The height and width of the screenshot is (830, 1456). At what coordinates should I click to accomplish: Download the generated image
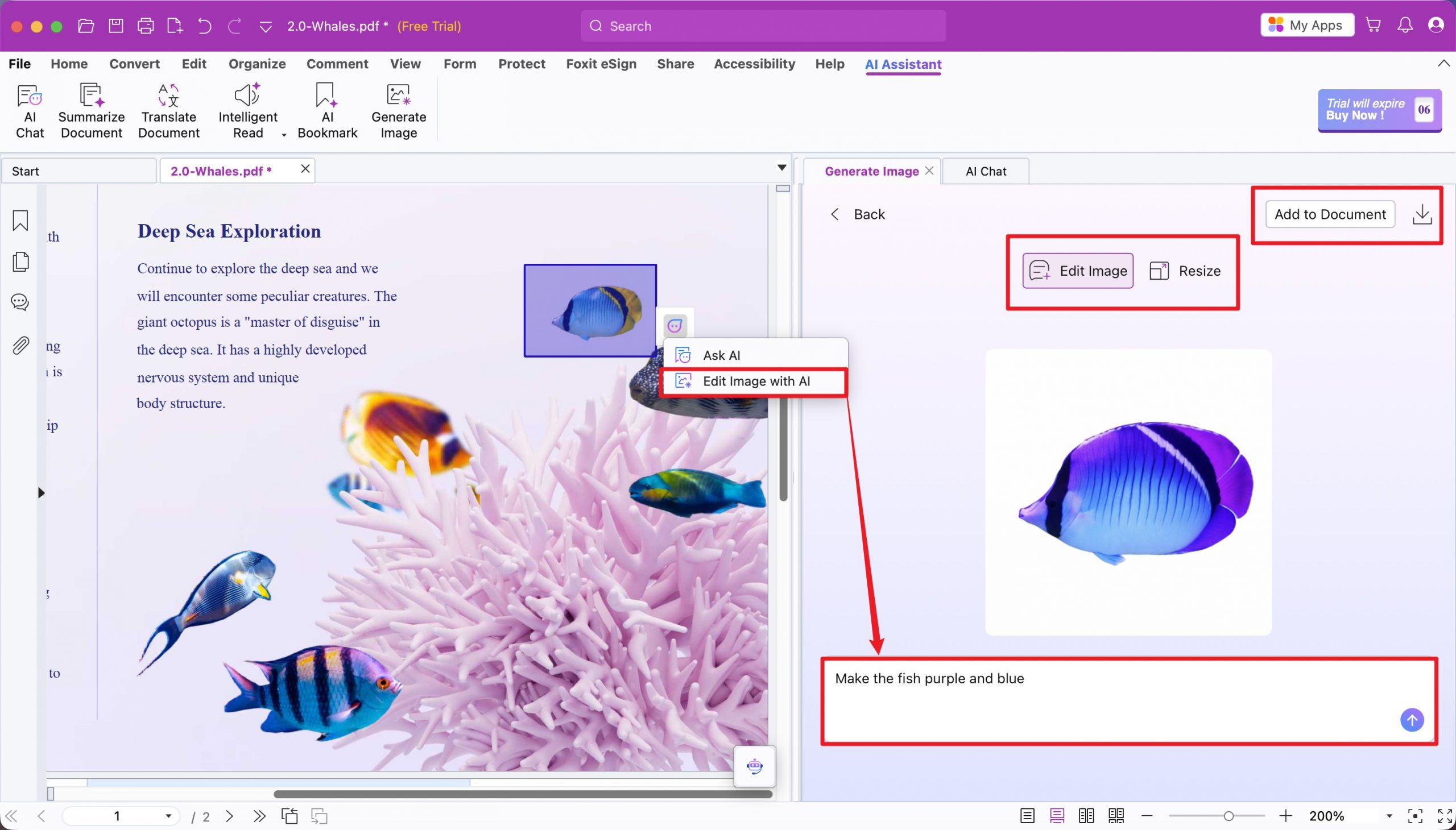(x=1422, y=214)
